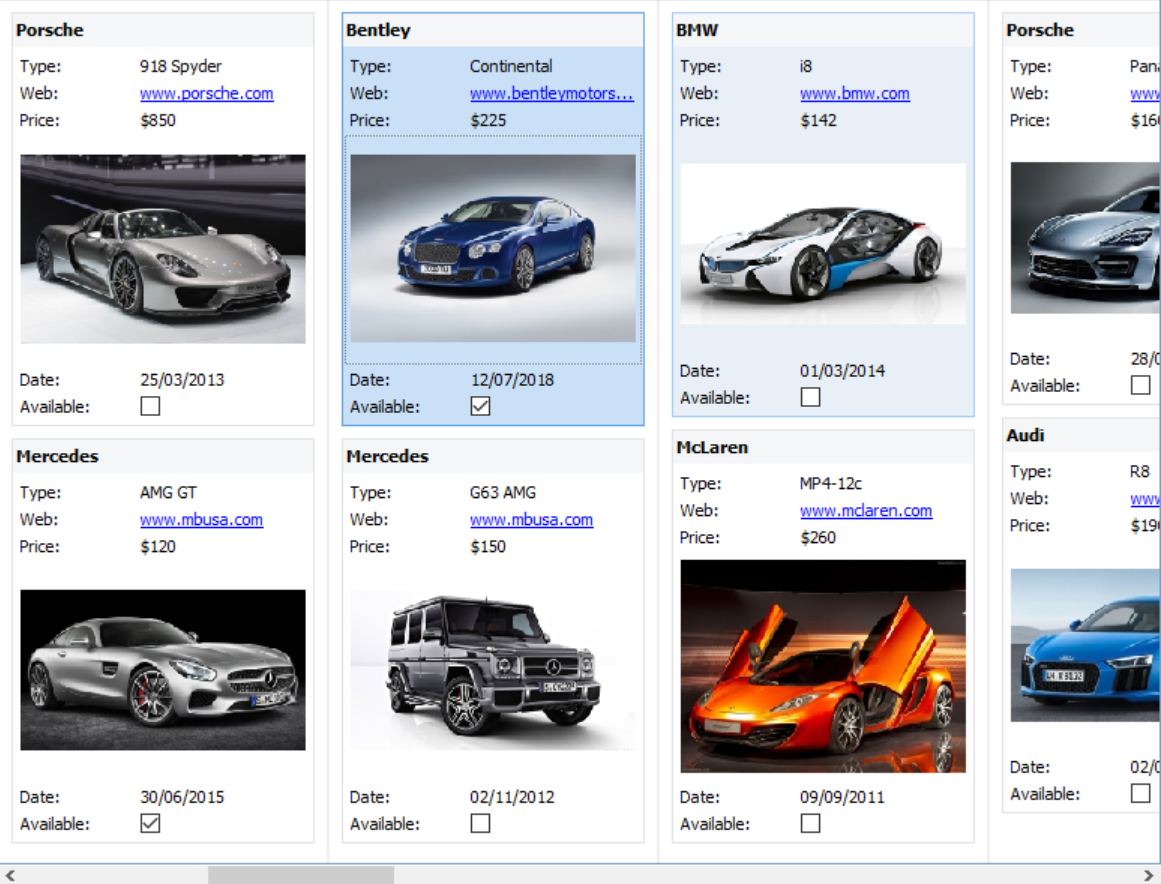Check Available box for McLaren MP4-12c
Screen dimensions: 1161x884
click(x=811, y=823)
